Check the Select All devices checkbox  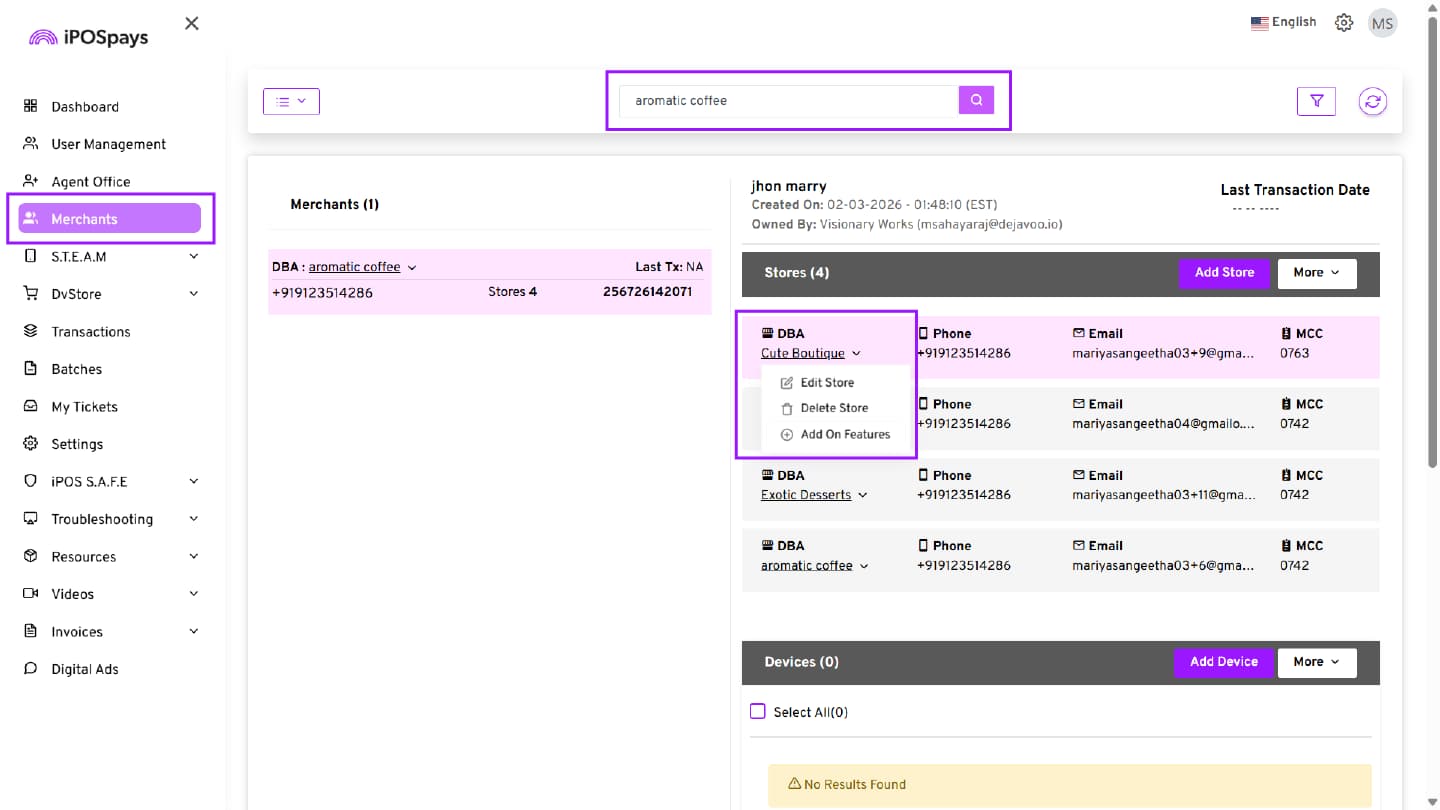758,711
